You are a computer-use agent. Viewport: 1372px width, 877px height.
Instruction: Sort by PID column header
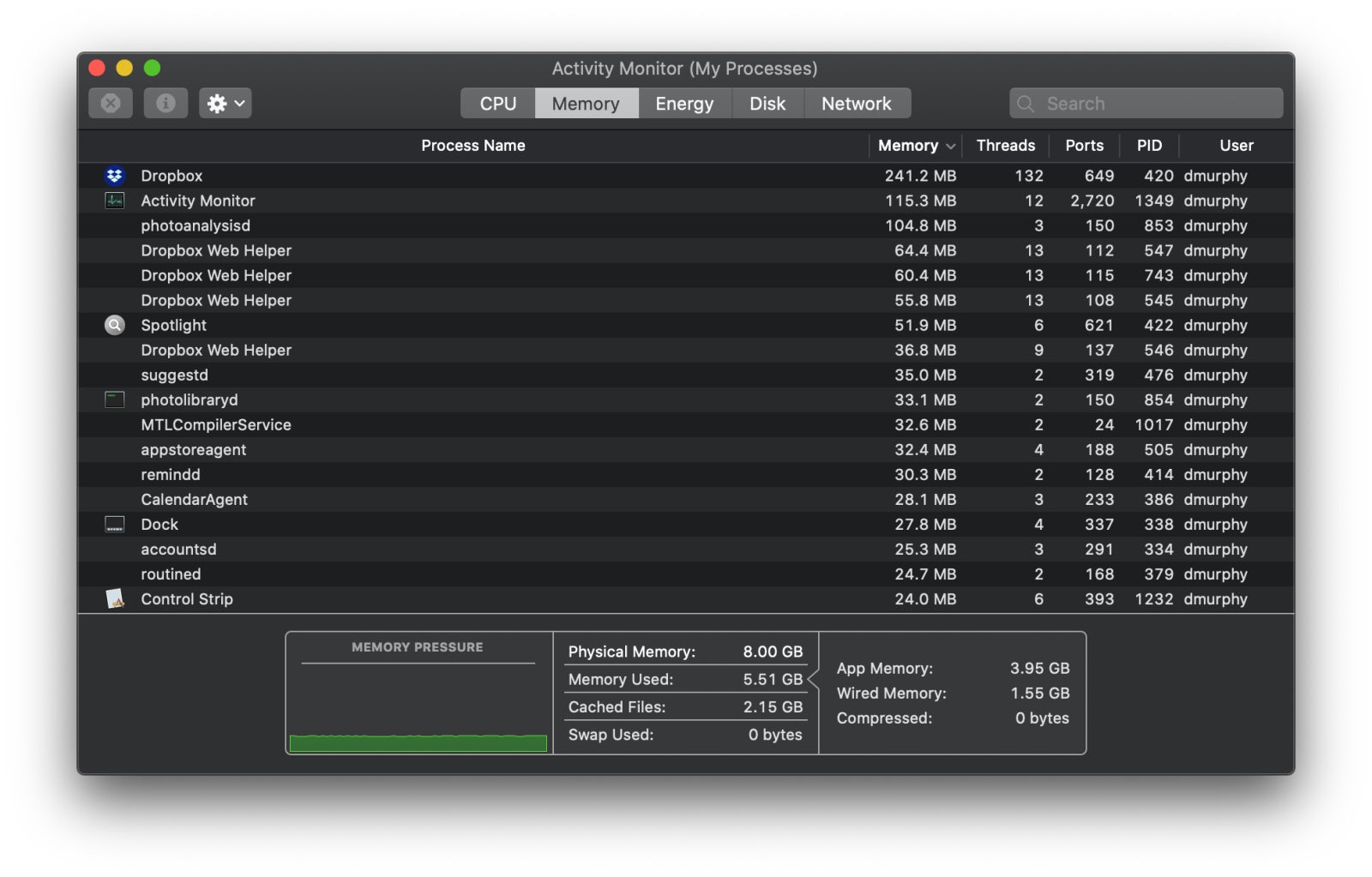[1149, 146]
